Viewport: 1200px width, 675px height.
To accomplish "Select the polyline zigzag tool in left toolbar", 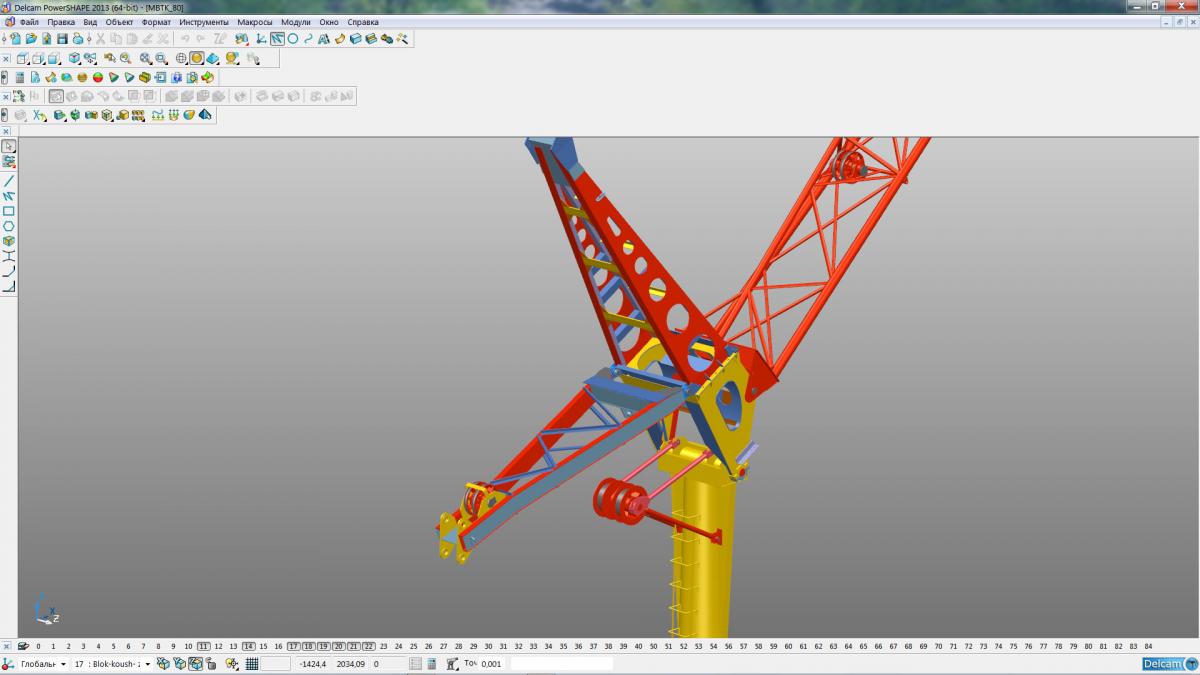I will coord(9,196).
